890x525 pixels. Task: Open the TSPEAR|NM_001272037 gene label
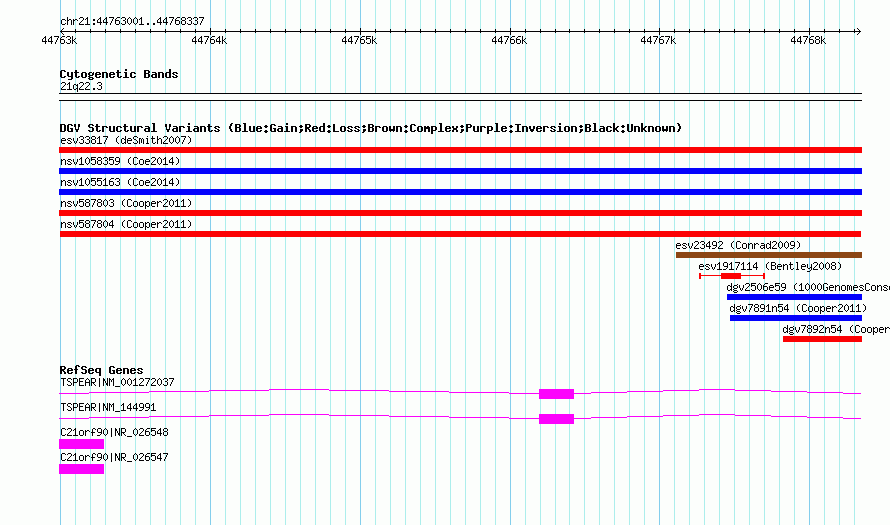coord(117,383)
